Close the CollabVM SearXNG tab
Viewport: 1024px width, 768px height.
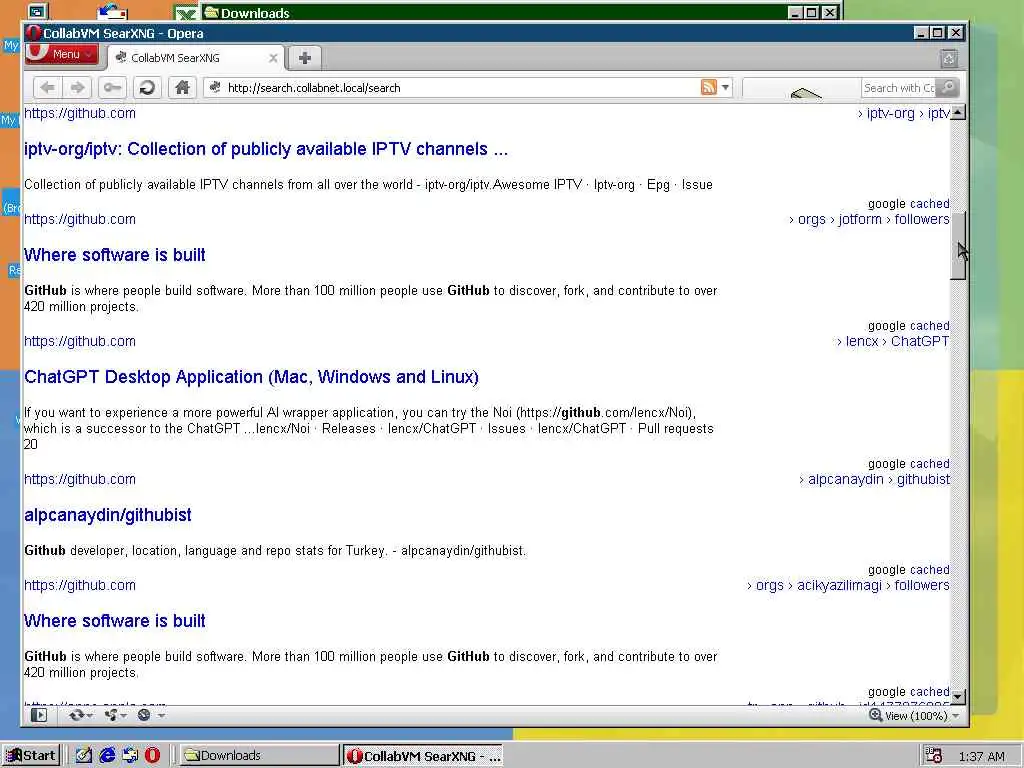pos(273,58)
